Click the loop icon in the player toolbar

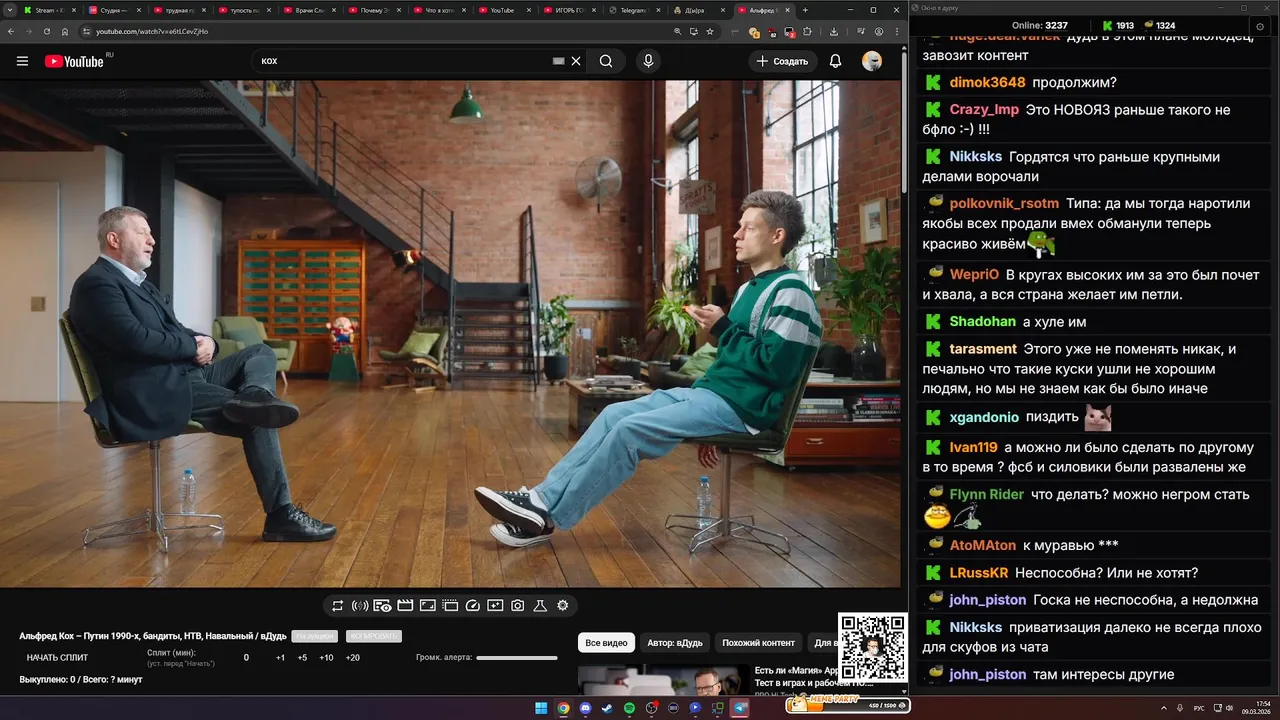pyautogui.click(x=338, y=605)
